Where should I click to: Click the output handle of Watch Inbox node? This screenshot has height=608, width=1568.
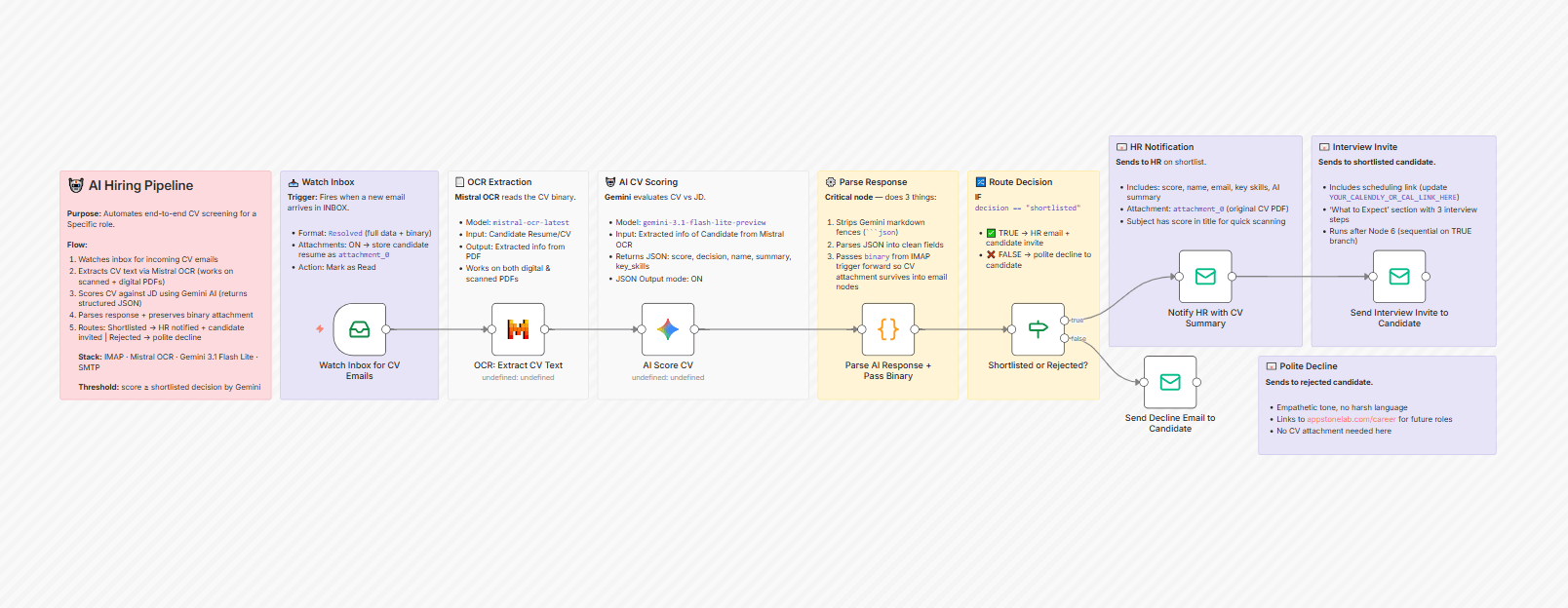pyautogui.click(x=386, y=329)
